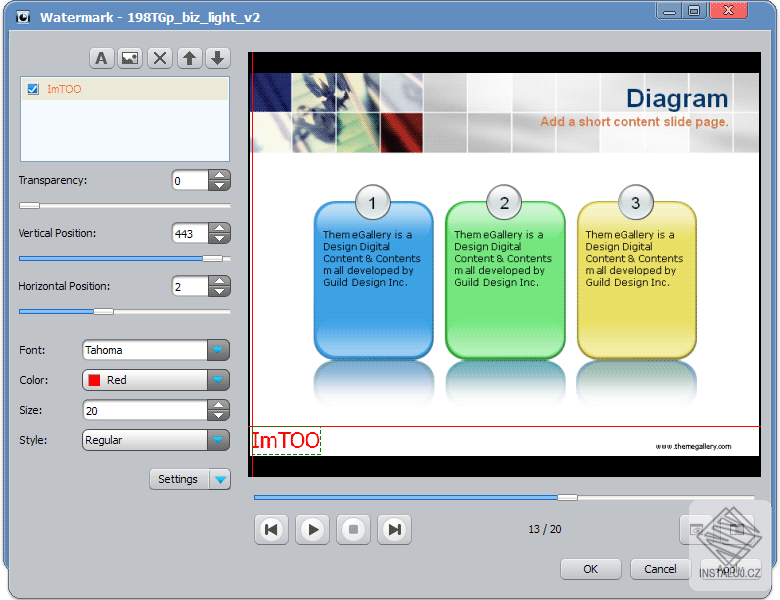
Task: Select the ImTOO watermark row
Action: point(125,89)
